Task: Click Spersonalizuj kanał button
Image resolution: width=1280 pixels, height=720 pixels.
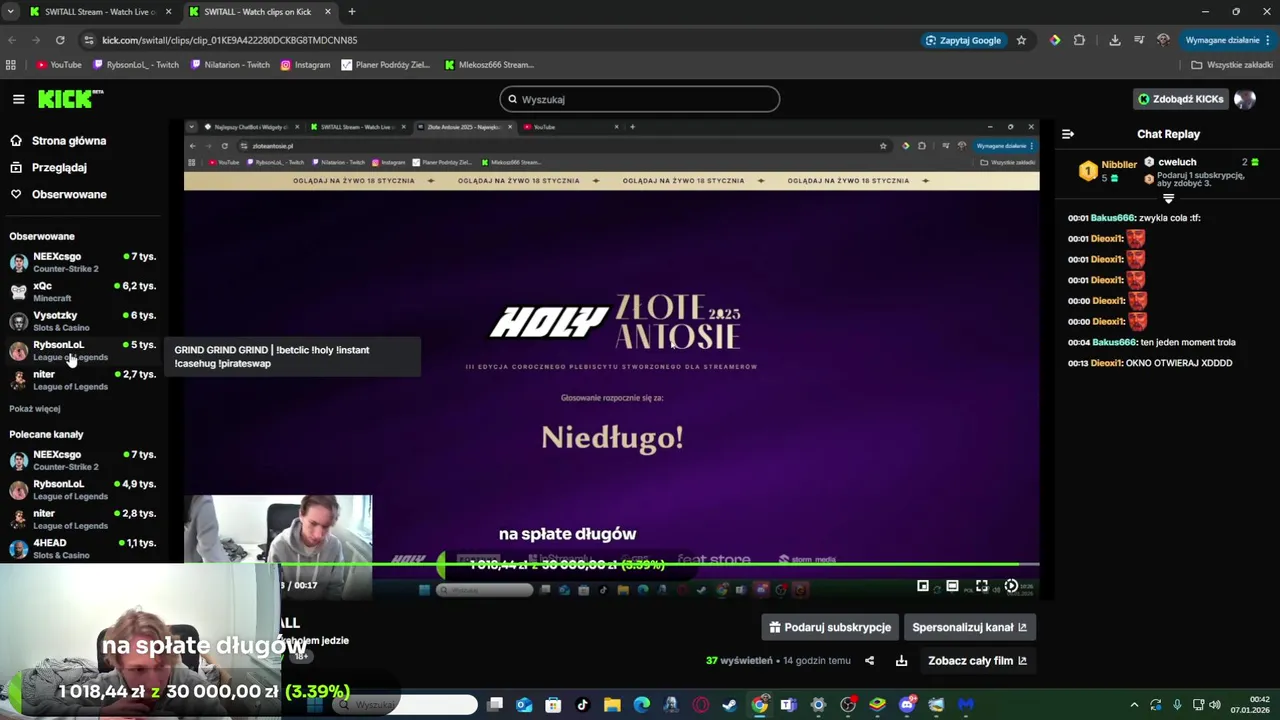Action: (x=969, y=627)
